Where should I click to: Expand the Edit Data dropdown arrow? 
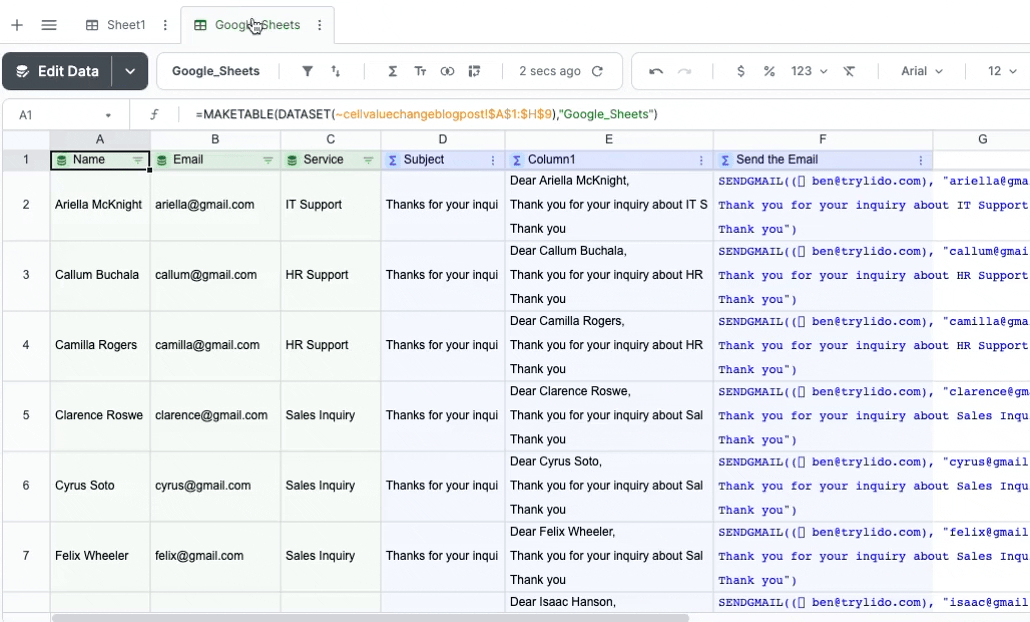(129, 71)
